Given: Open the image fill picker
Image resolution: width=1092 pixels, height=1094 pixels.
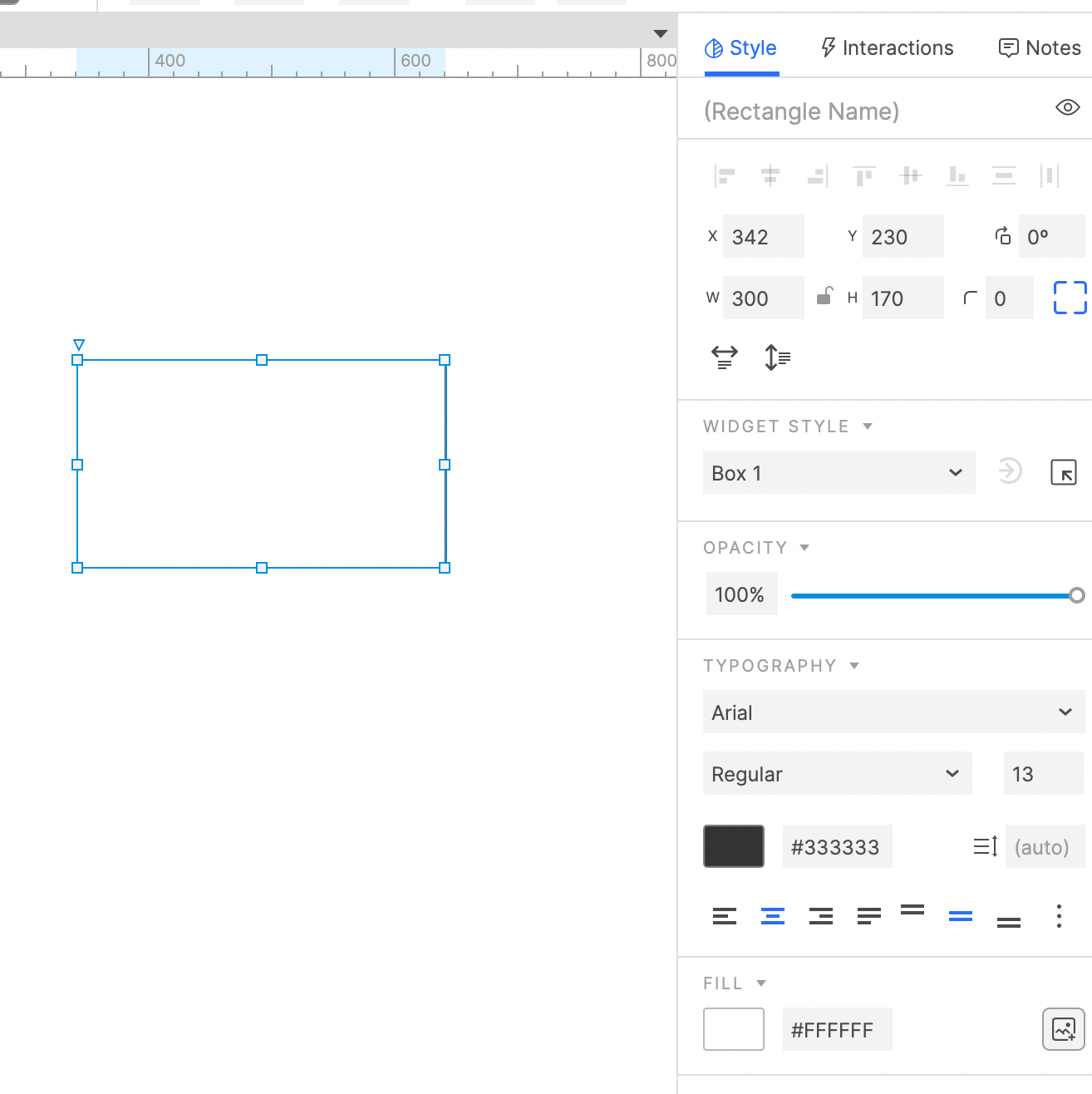Looking at the screenshot, I should pyautogui.click(x=1064, y=1029).
